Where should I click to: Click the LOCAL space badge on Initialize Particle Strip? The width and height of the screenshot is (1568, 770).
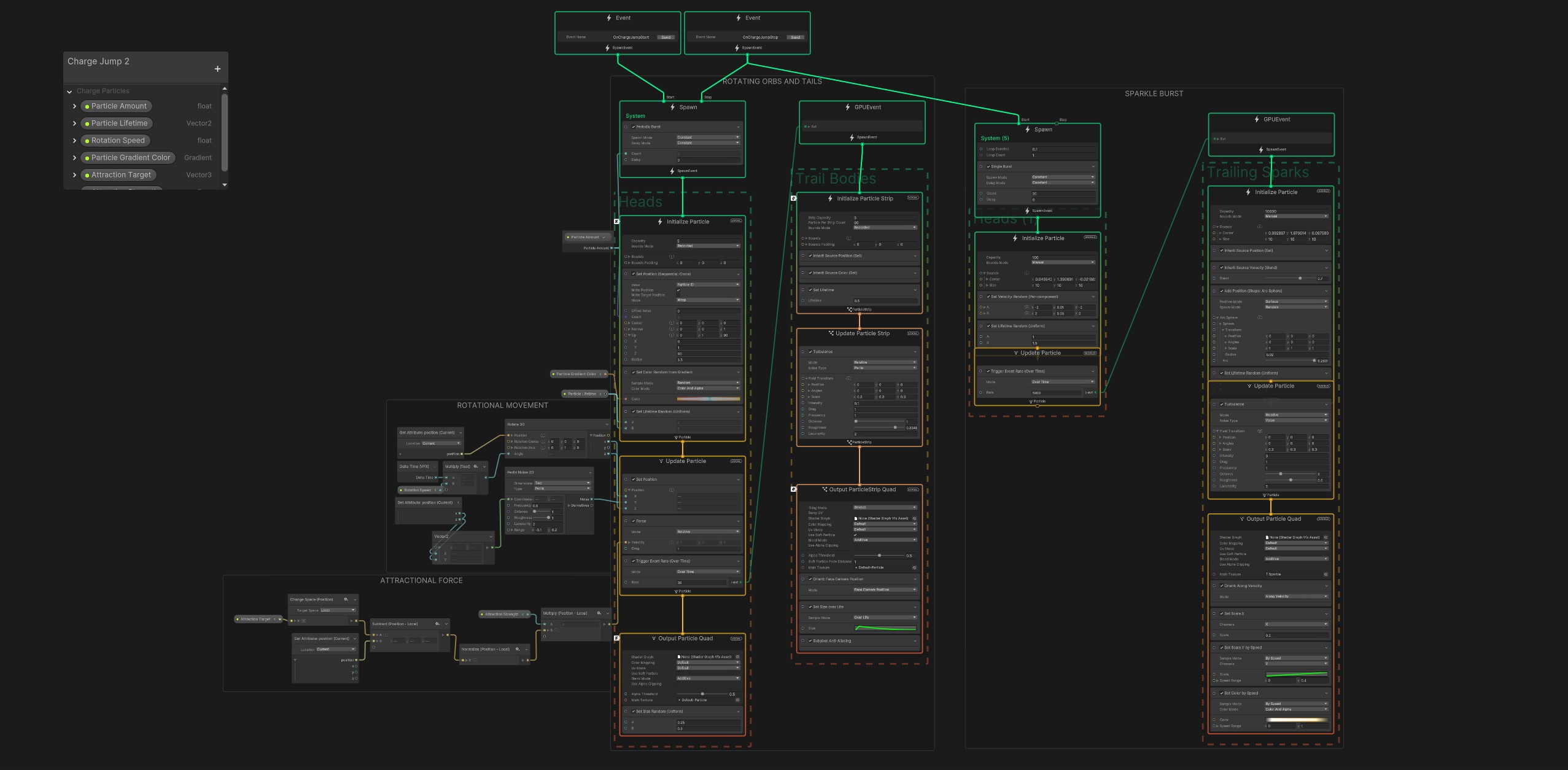(913, 198)
